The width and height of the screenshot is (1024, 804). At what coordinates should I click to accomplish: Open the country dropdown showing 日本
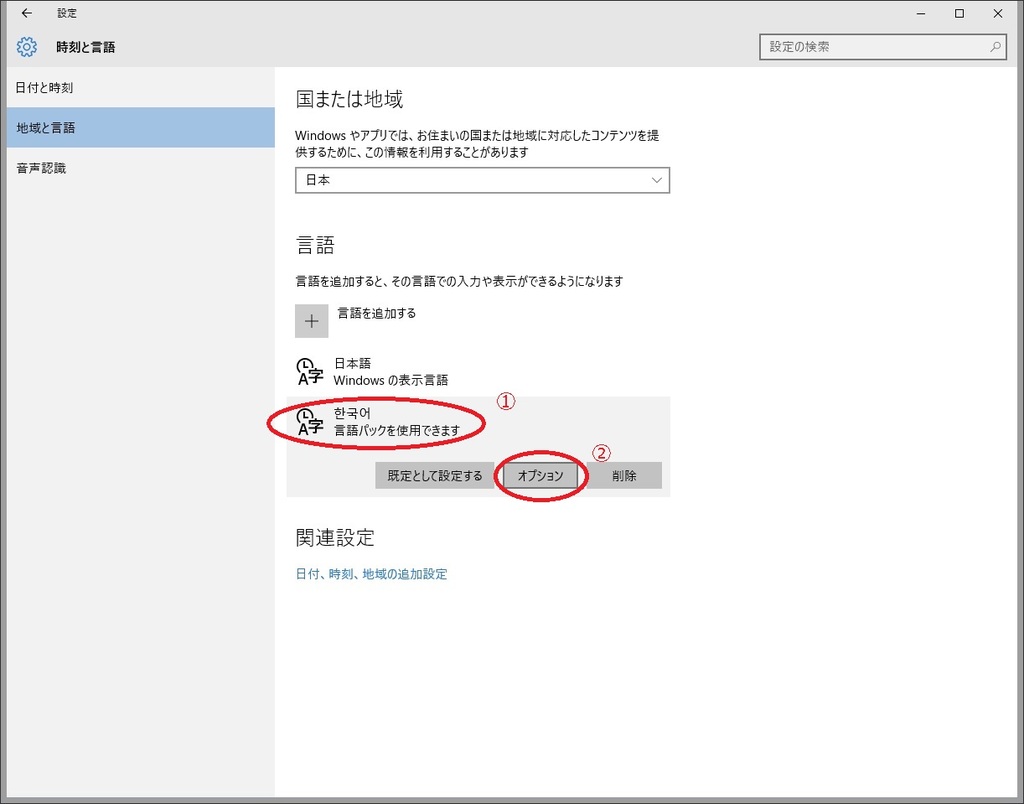483,180
